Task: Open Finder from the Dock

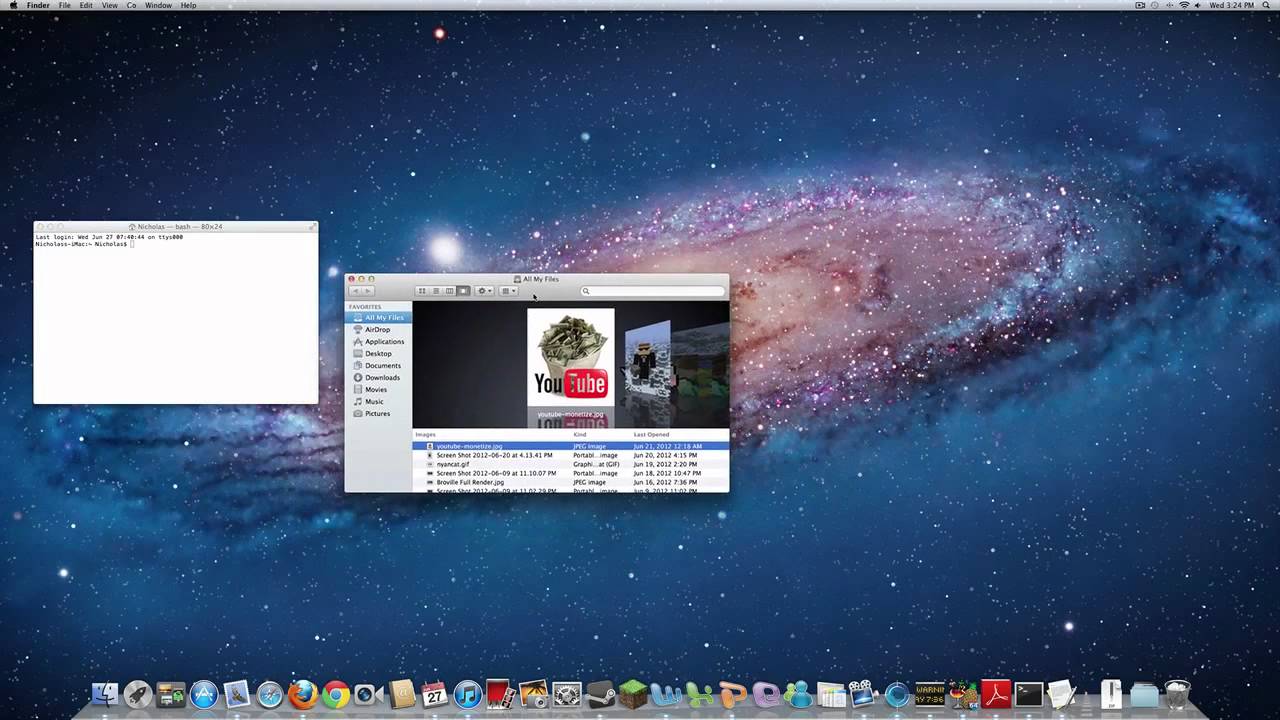Action: click(x=105, y=694)
